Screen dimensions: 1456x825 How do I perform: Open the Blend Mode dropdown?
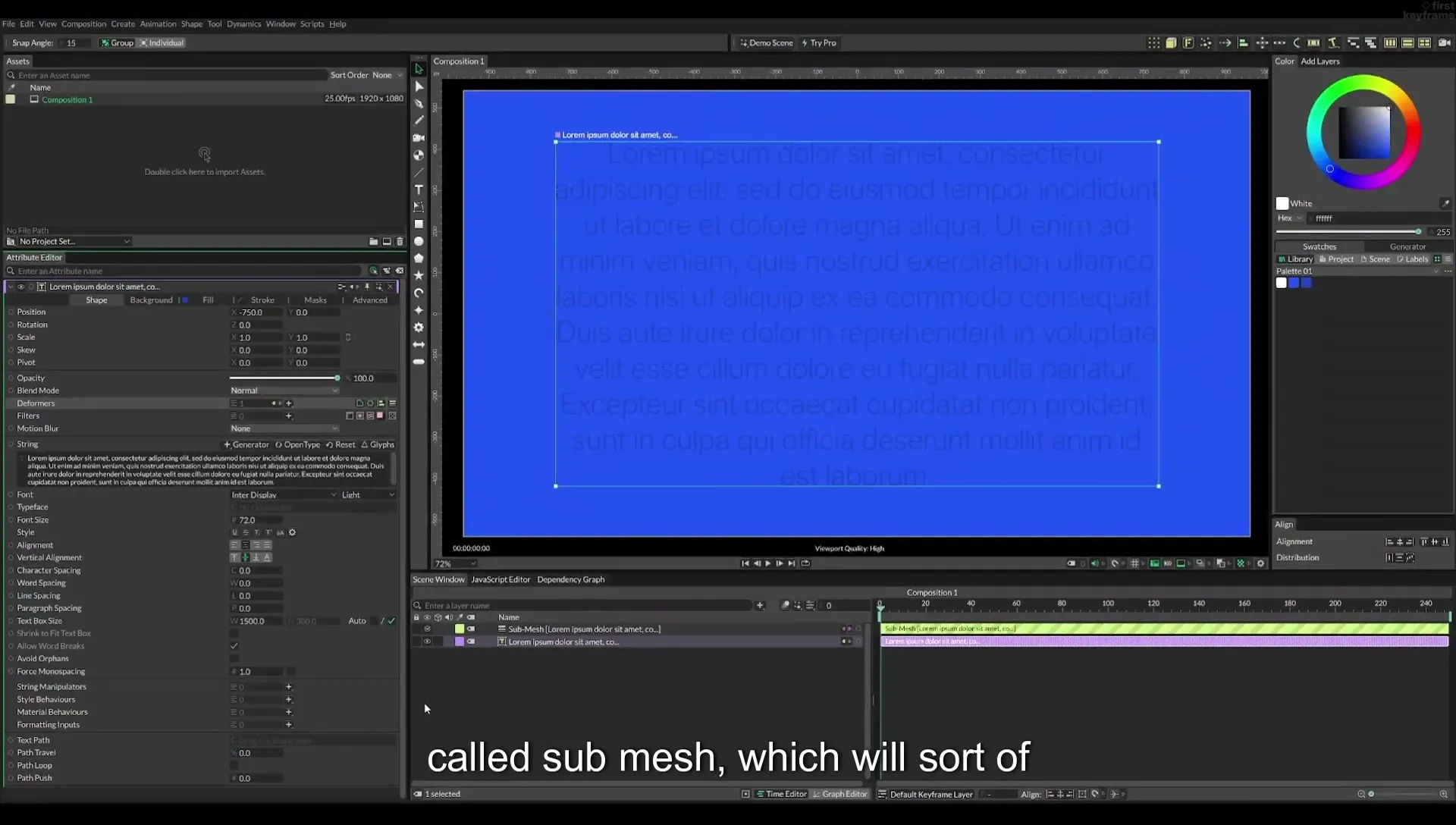pos(284,391)
